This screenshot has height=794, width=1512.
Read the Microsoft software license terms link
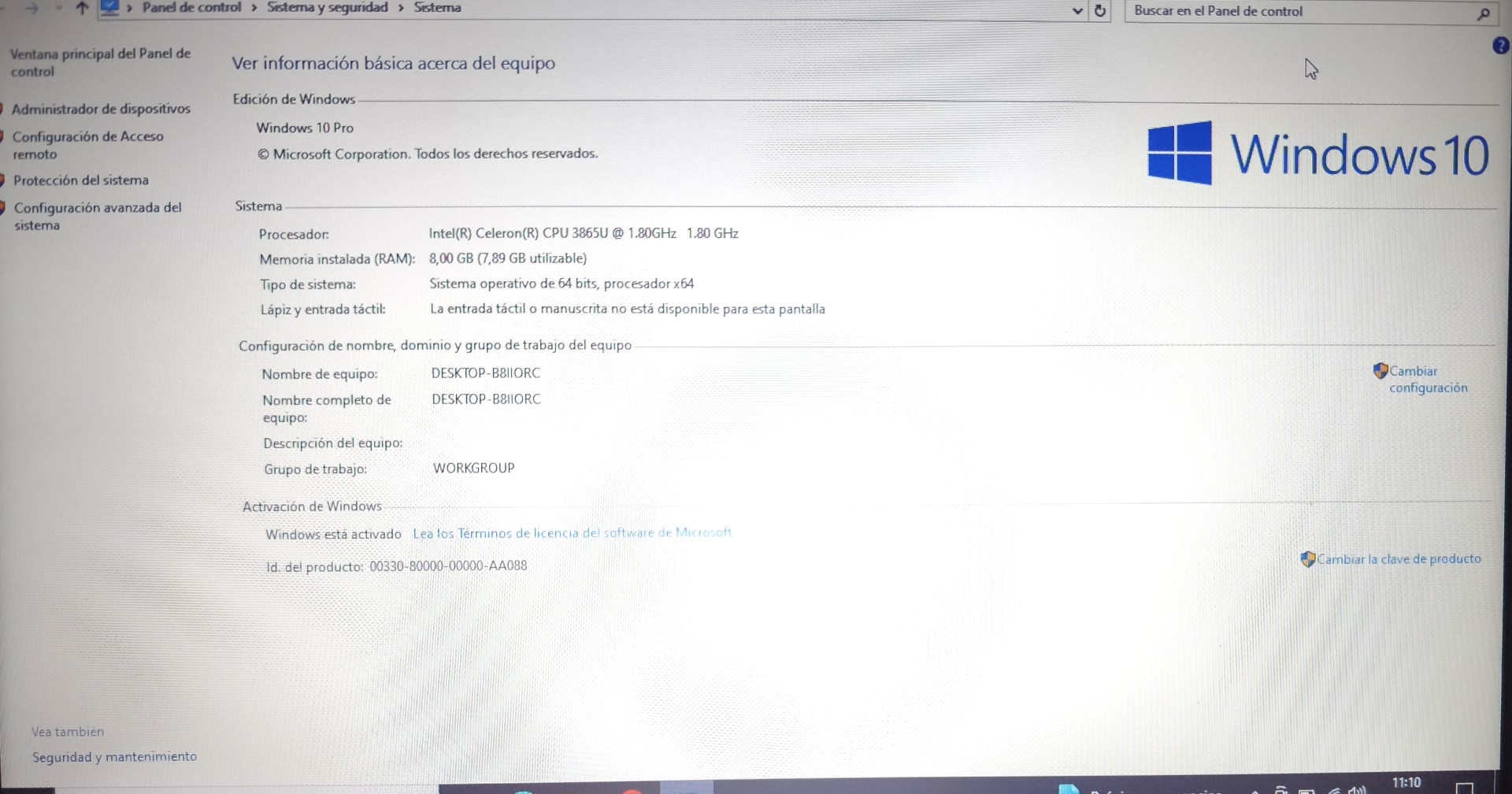pyautogui.click(x=572, y=533)
